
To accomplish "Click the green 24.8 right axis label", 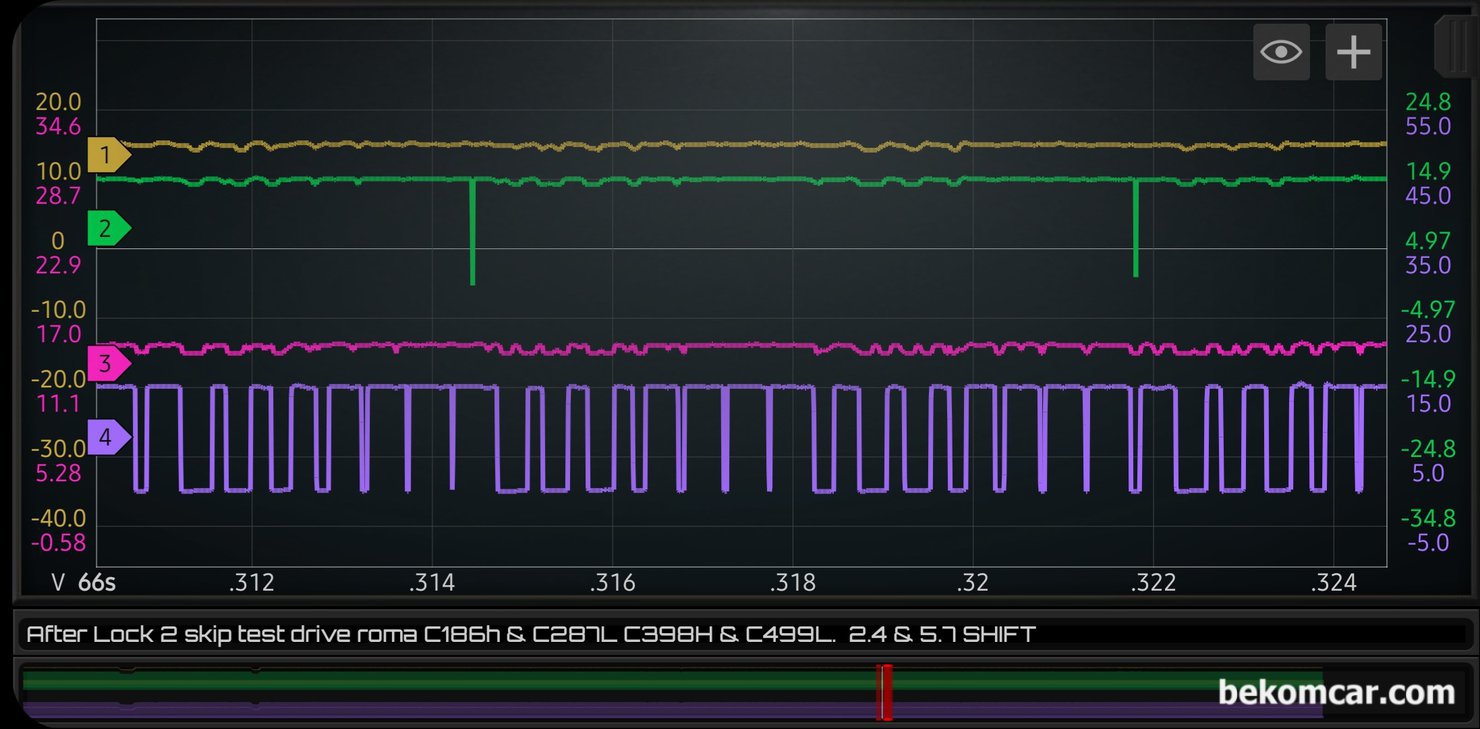I will [x=1428, y=102].
